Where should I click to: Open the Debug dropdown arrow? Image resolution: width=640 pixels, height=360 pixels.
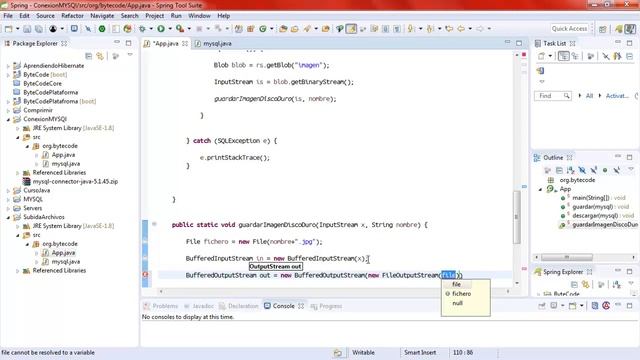[x=151, y=29]
